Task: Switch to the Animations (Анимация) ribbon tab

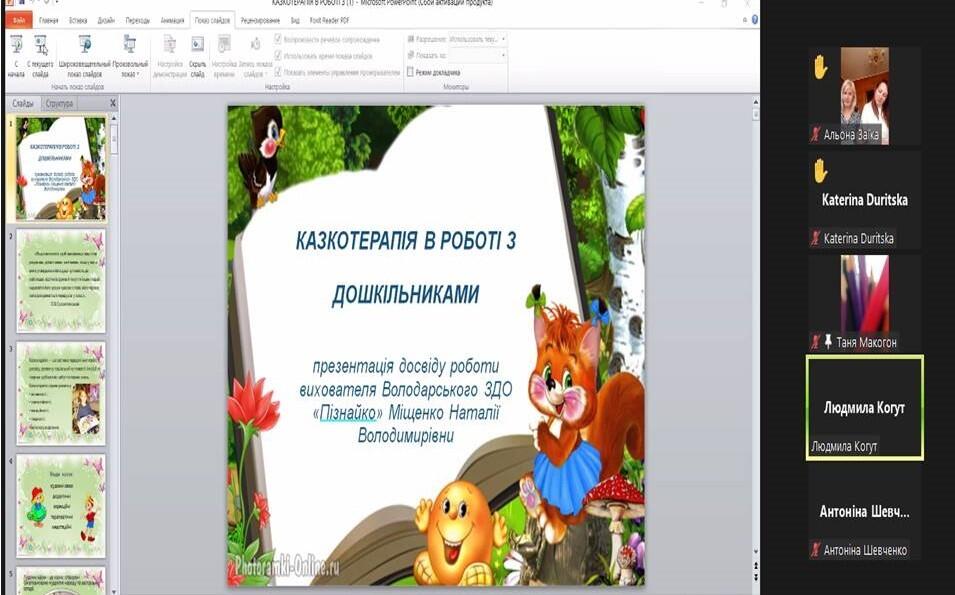Action: [x=172, y=20]
